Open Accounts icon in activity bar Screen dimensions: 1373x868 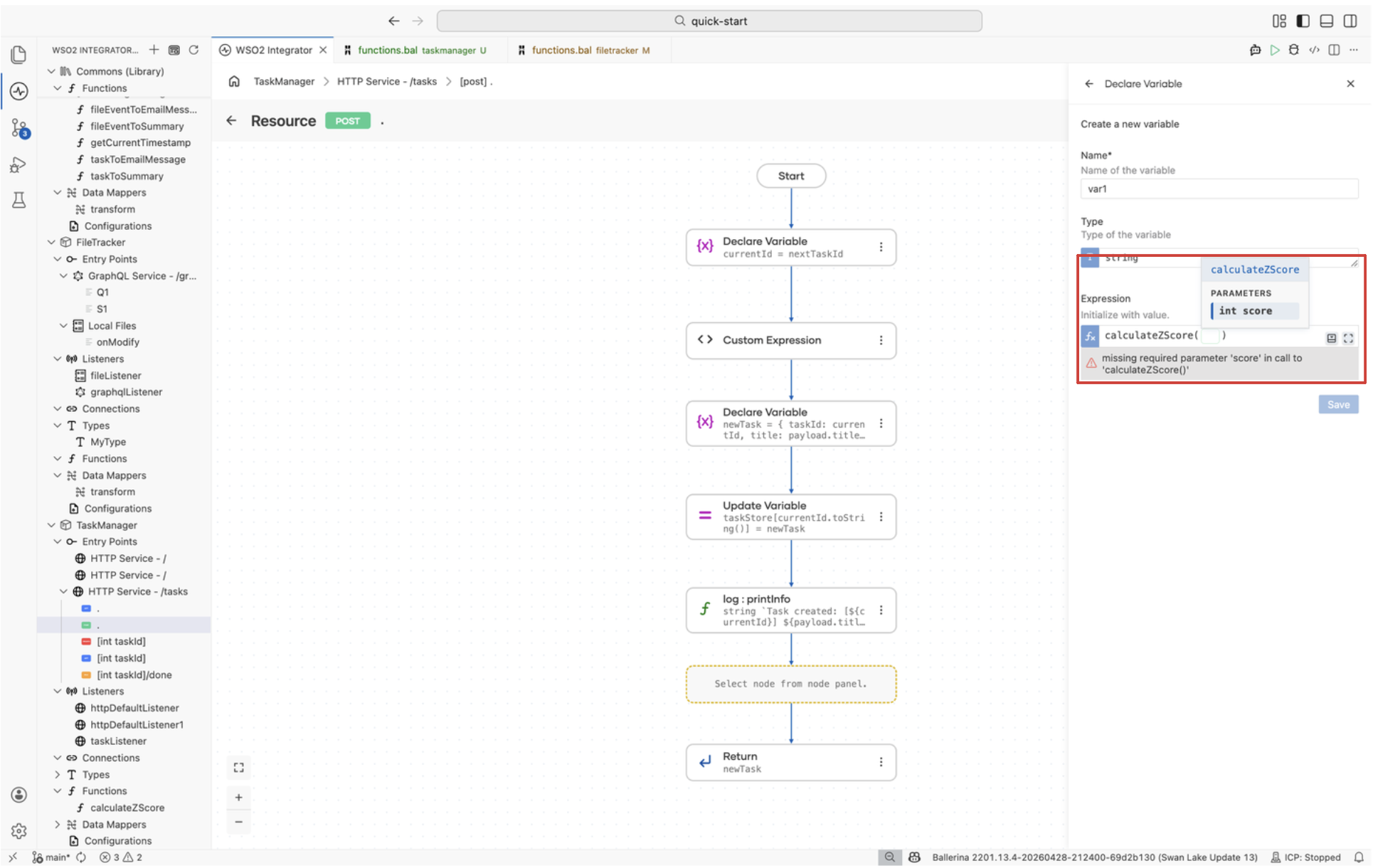pyautogui.click(x=19, y=795)
